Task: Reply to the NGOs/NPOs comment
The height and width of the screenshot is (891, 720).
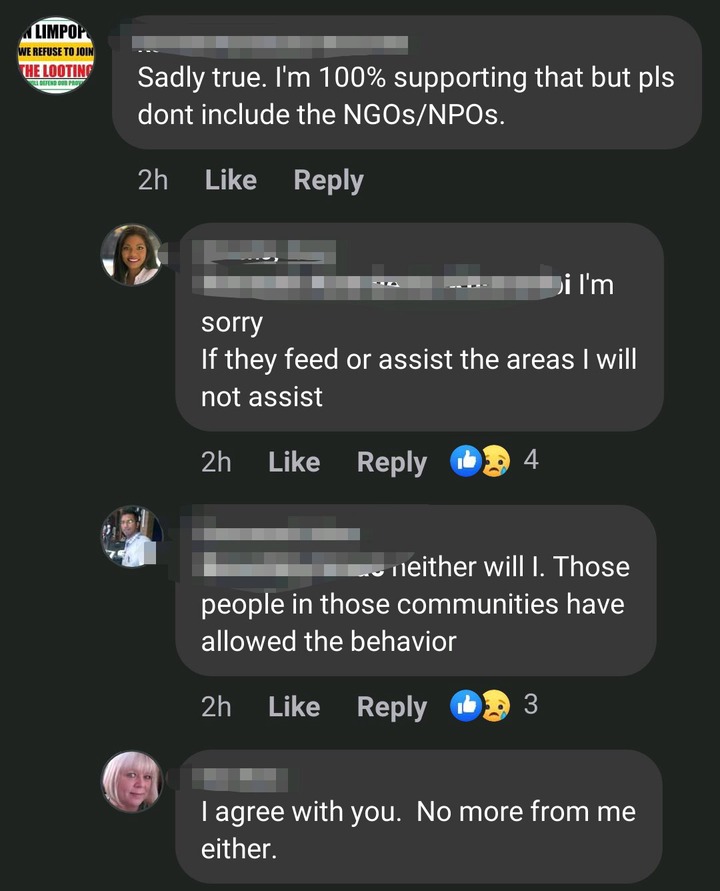Action: click(x=328, y=181)
